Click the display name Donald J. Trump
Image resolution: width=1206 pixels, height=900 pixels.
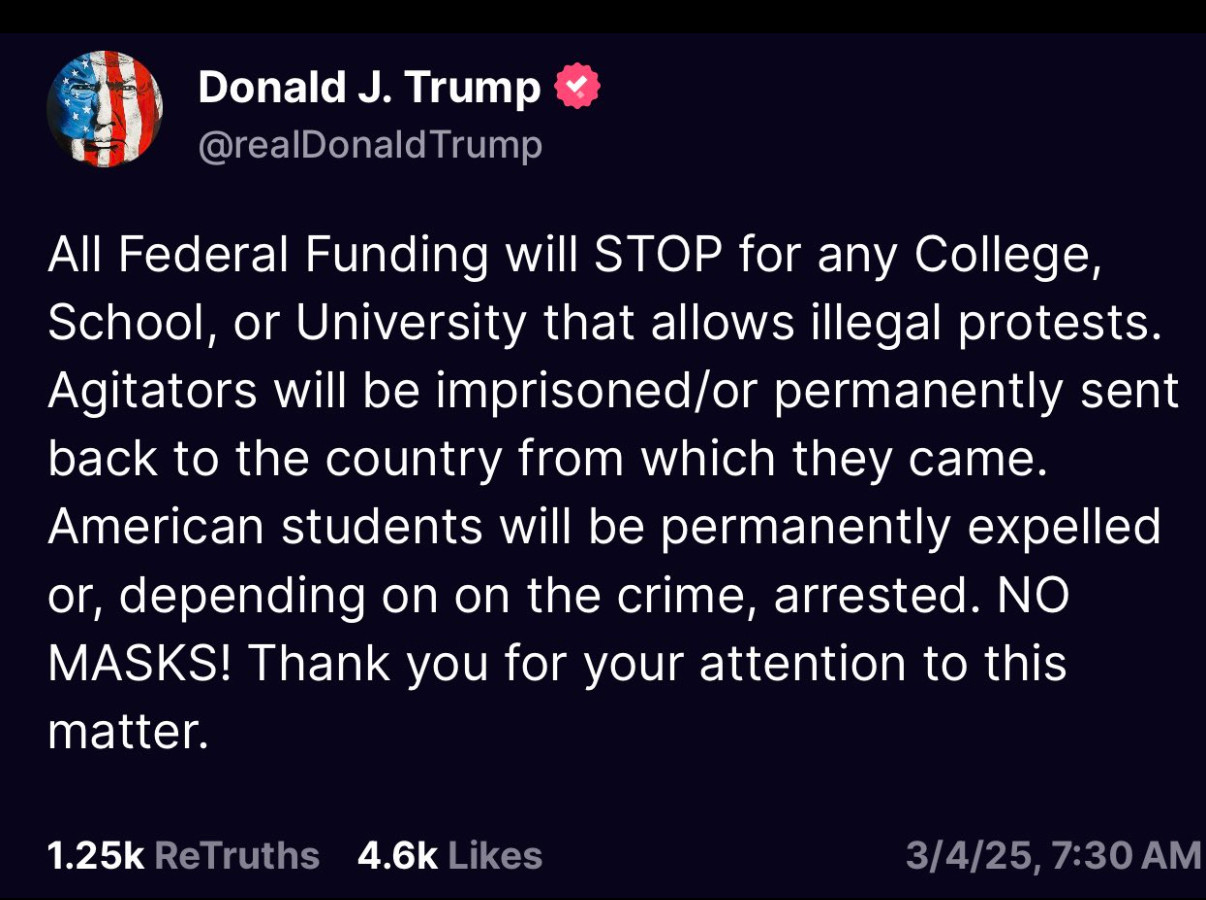point(367,86)
